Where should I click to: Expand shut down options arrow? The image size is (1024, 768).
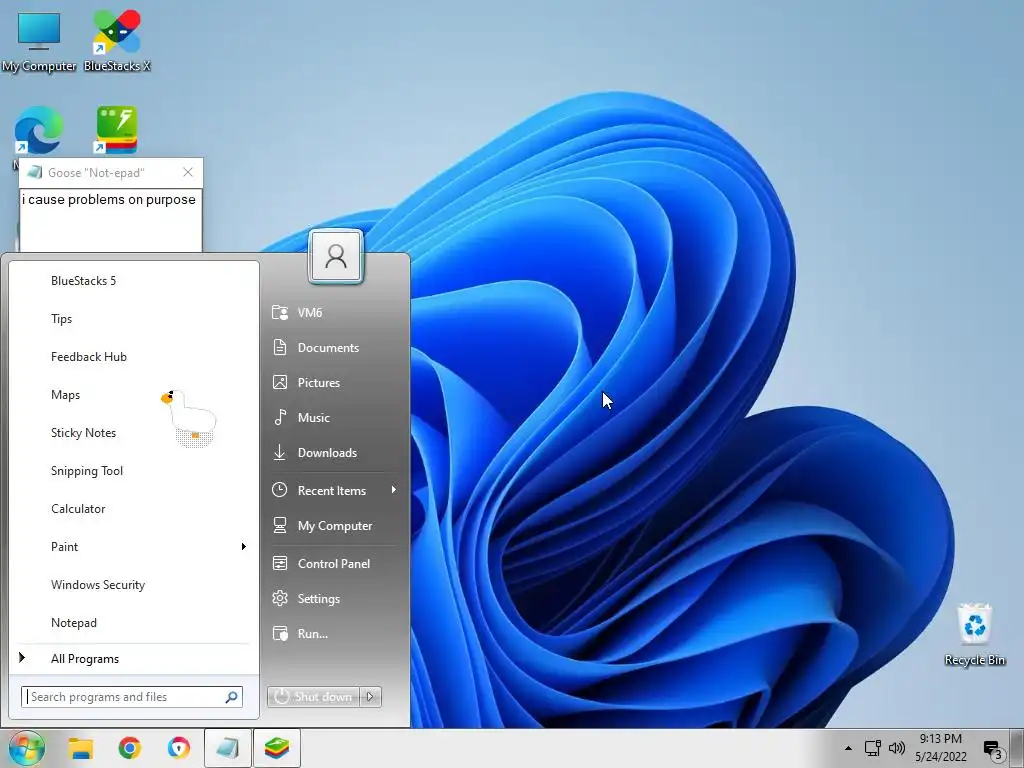point(370,697)
